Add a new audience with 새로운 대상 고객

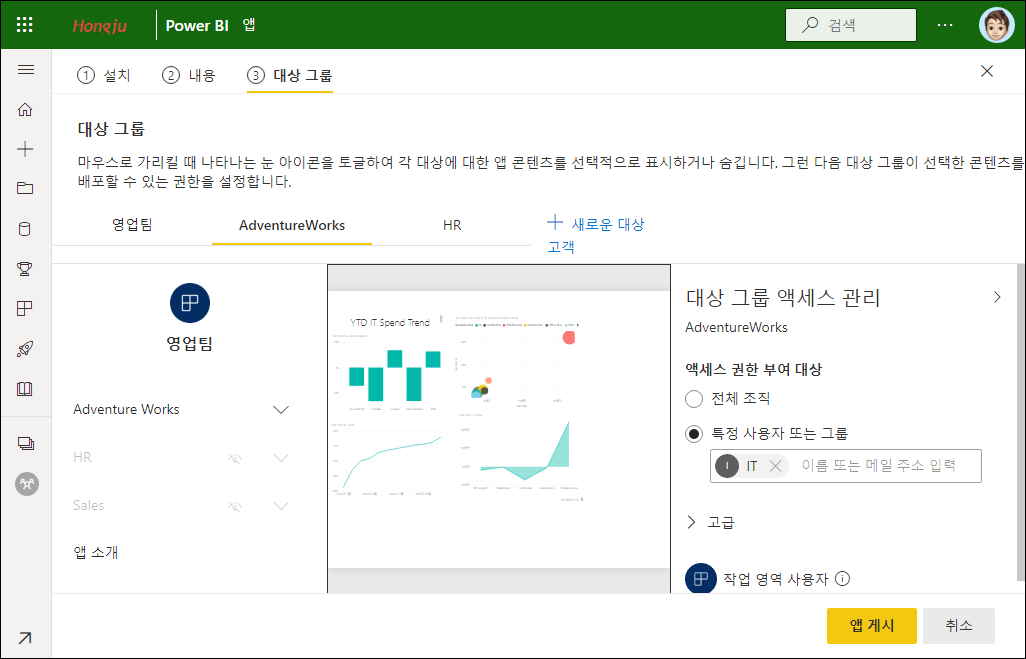tap(595, 234)
